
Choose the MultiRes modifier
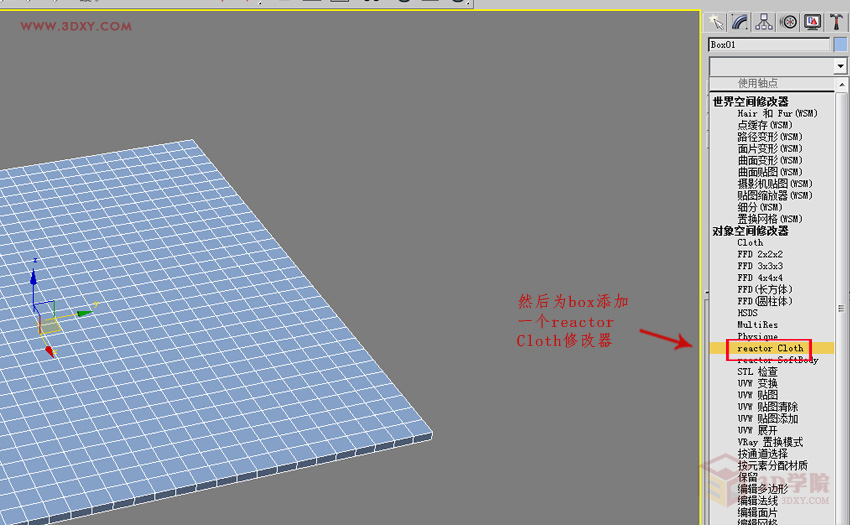[x=757, y=324]
